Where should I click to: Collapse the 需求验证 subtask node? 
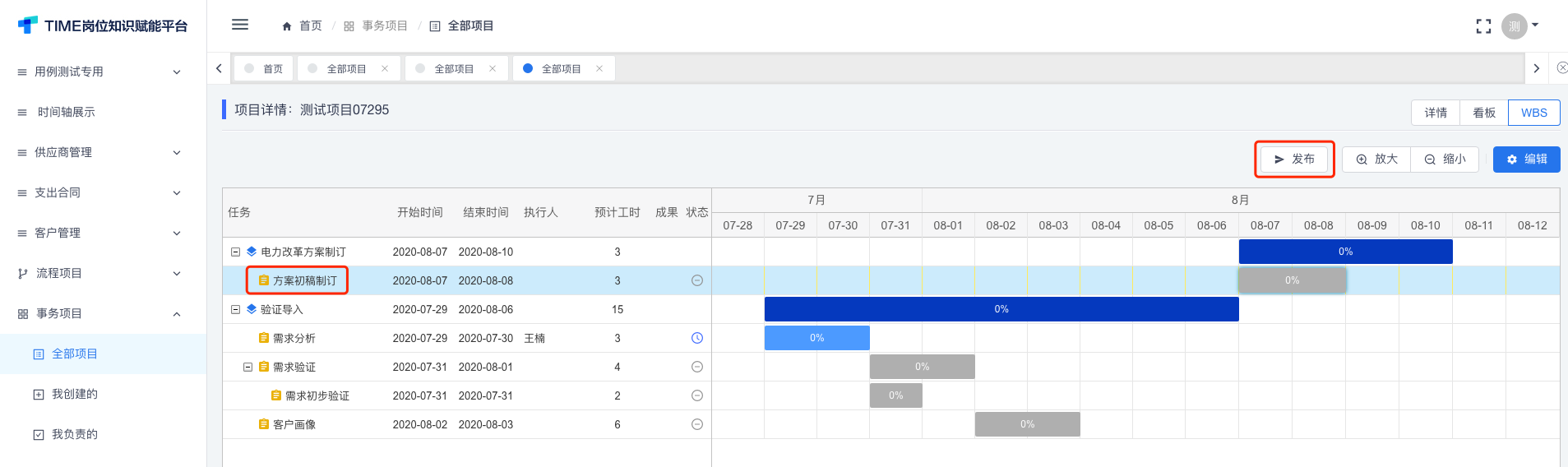[x=247, y=367]
